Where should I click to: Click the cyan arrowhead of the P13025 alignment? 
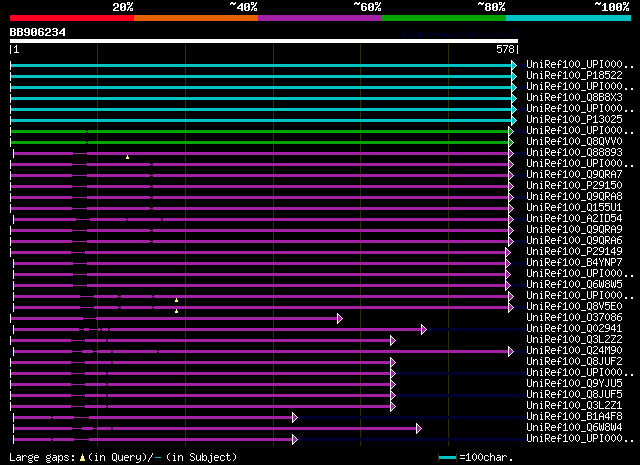[514, 120]
